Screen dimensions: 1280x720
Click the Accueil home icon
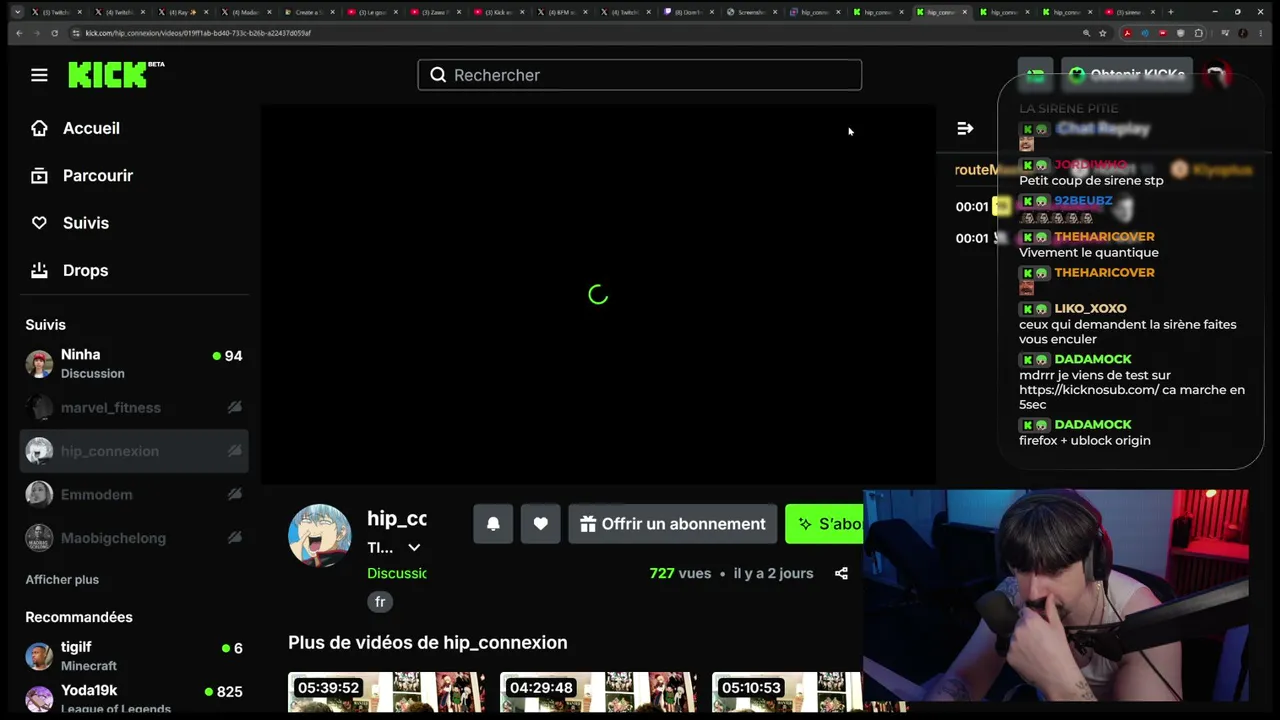pos(39,128)
